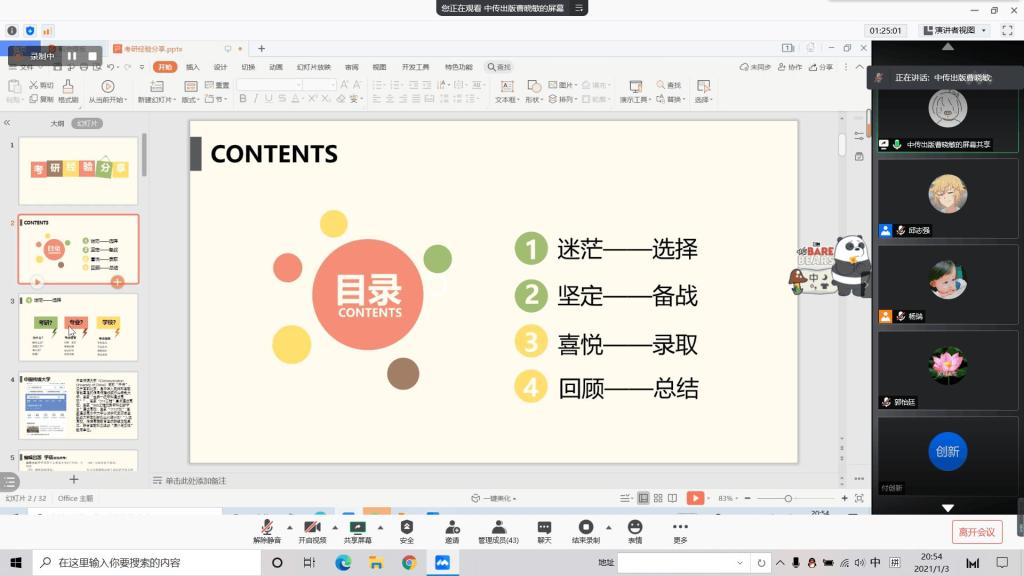This screenshot has height=576, width=1024.
Task: Click the 解除静音 microphone icon
Action: coord(267,527)
